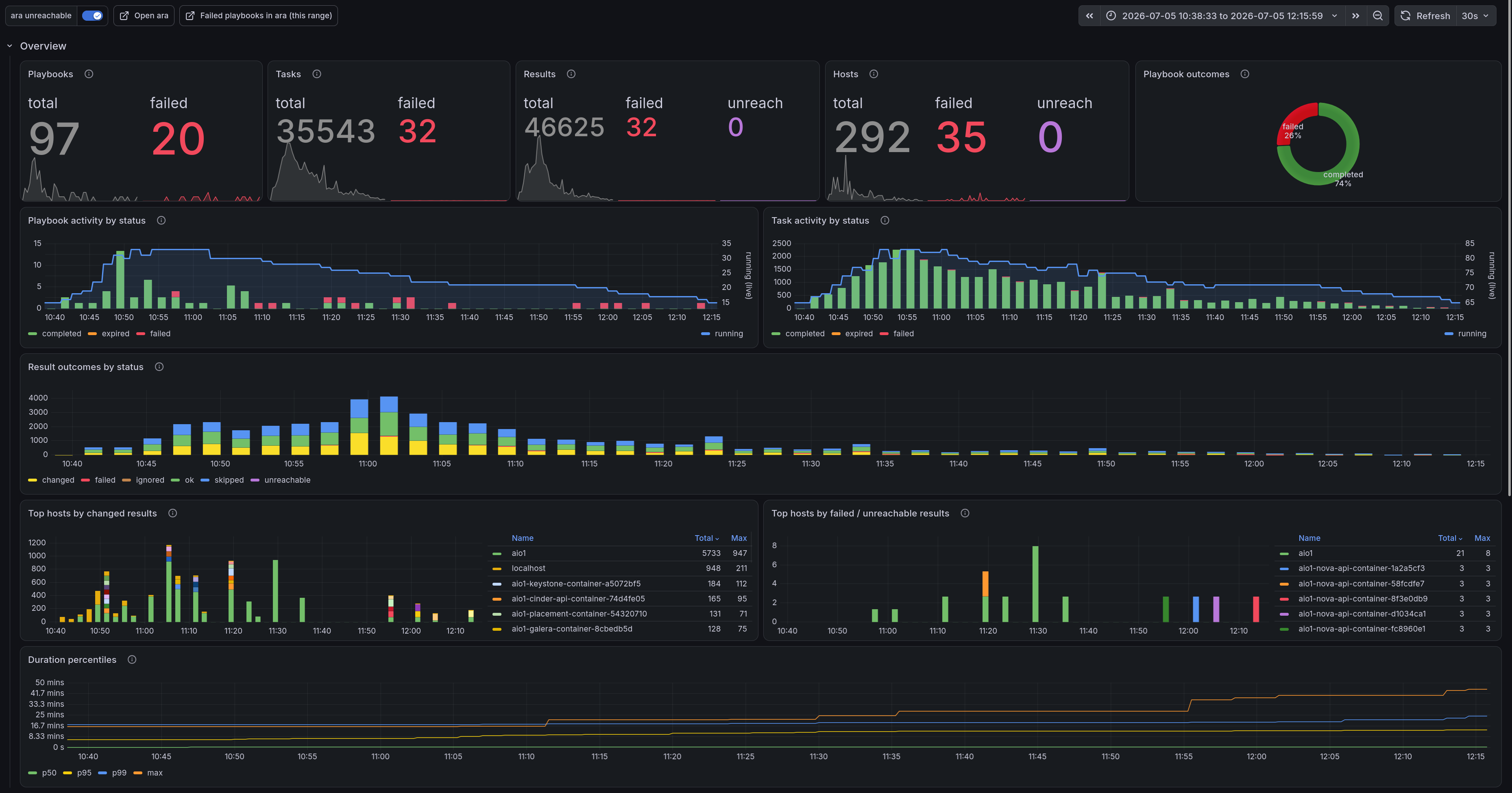Show info tooltip for Playbook outcomes panel
This screenshot has width=1512, height=793.
[1244, 74]
